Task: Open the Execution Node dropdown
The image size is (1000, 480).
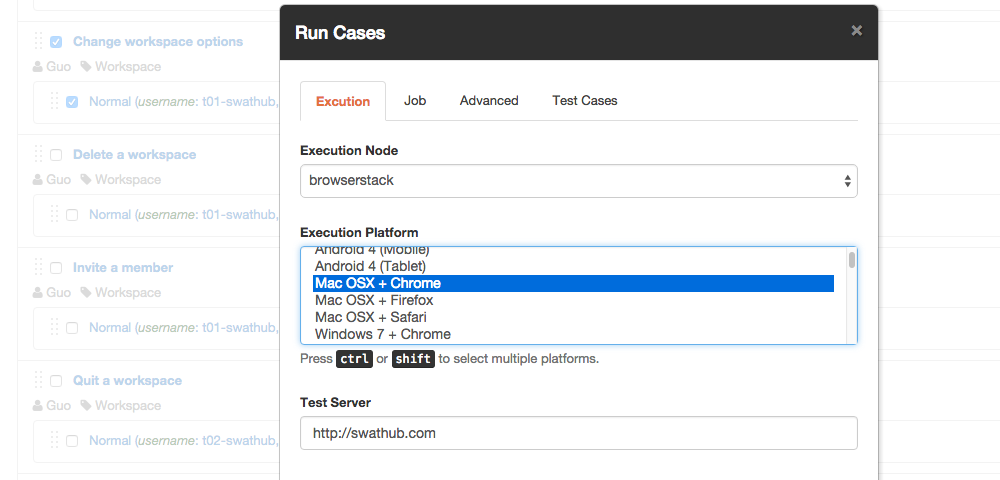Action: pos(578,182)
